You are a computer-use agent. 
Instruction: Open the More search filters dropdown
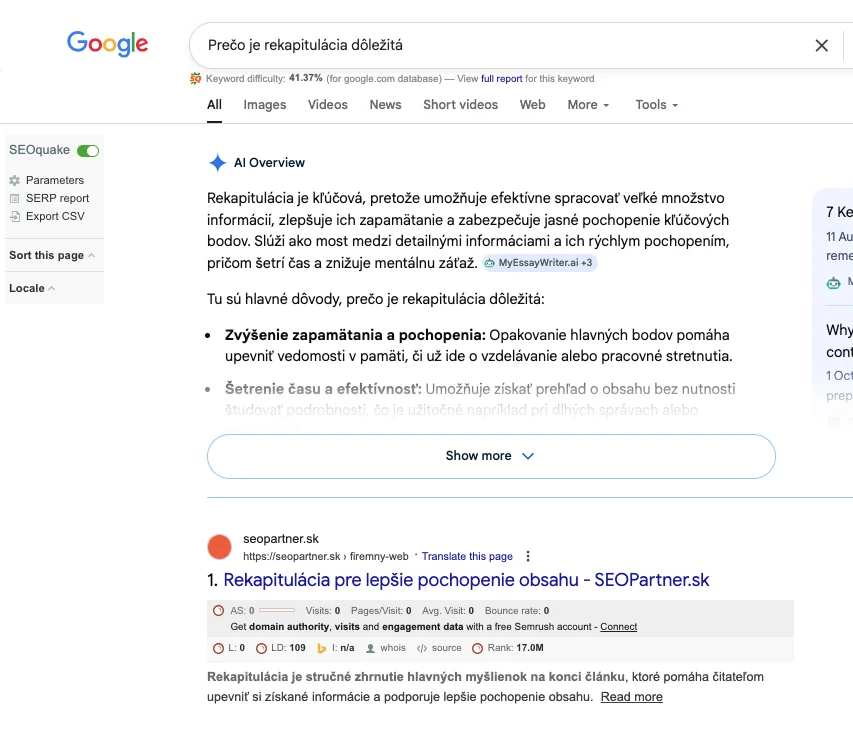[x=588, y=105]
